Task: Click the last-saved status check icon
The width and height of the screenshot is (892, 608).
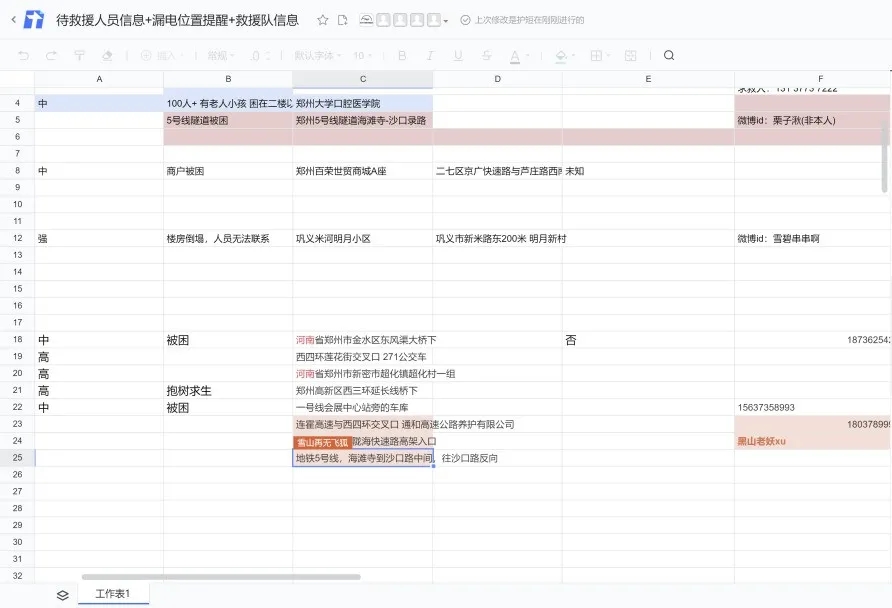Action: 465,20
